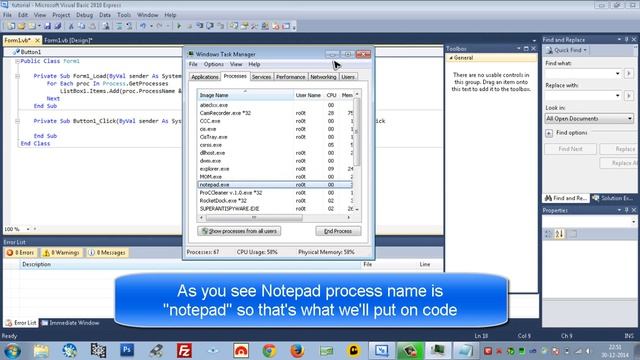
Task: Collapse the Form1_Load sub outline
Action: [18, 76]
